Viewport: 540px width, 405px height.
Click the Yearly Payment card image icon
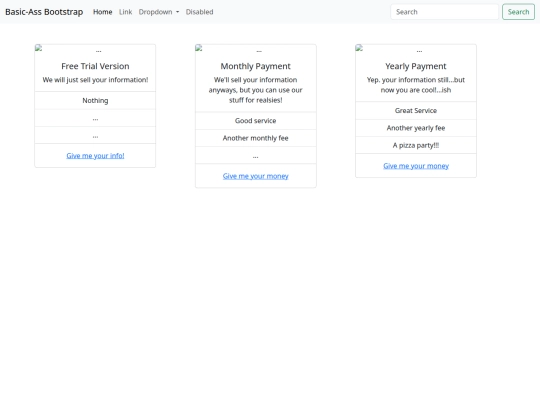click(x=359, y=48)
